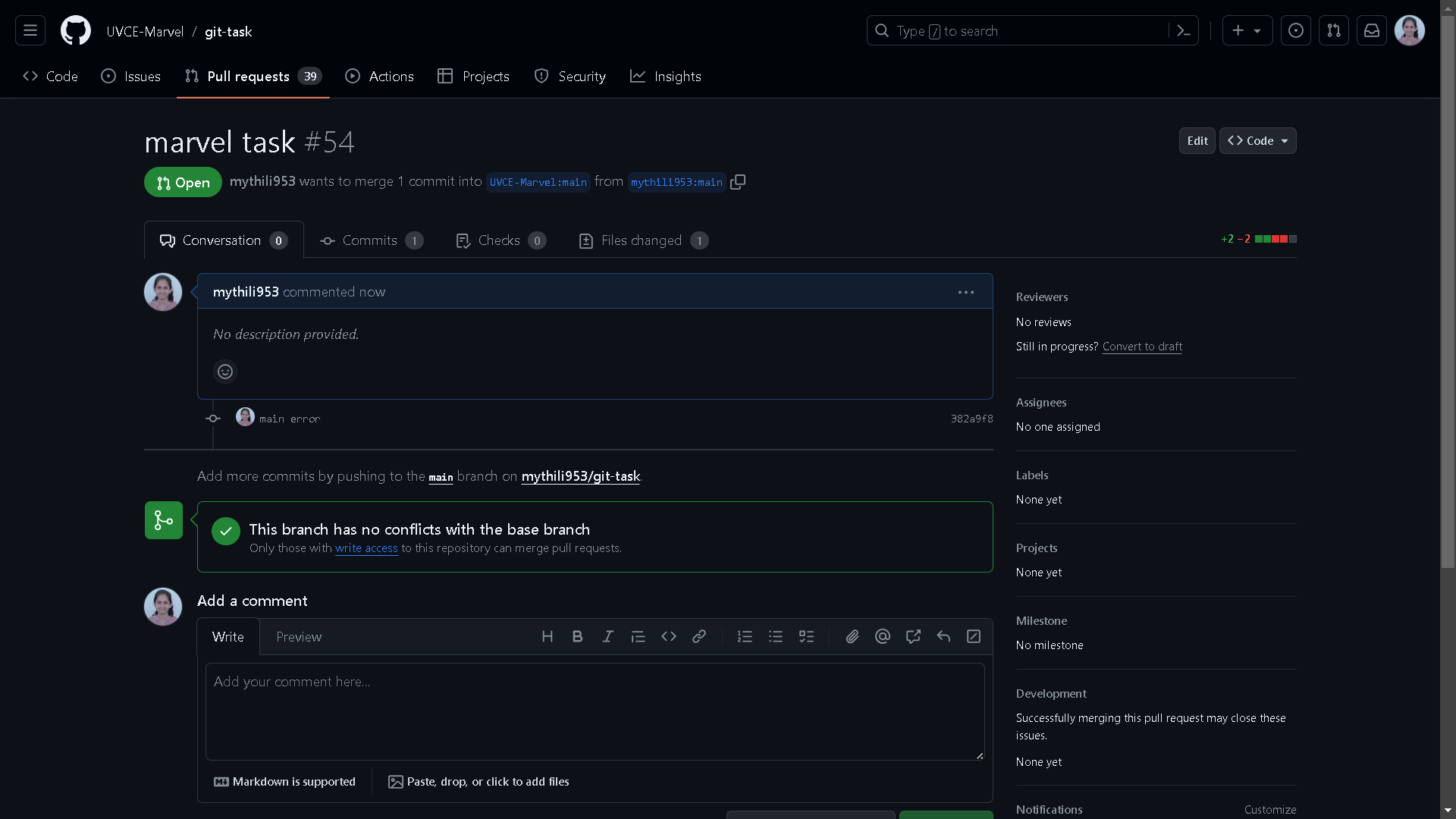The width and height of the screenshot is (1456, 819).
Task: Switch to the Checks tab
Action: click(501, 240)
